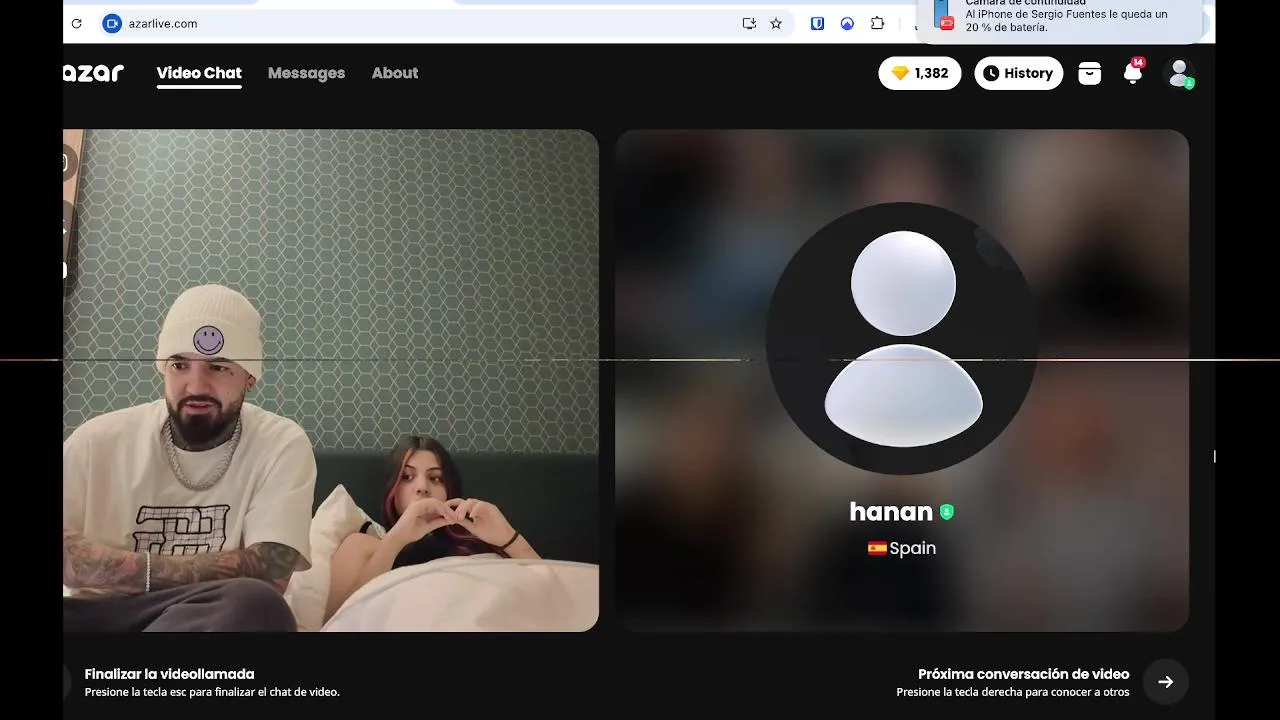Open the About tab
Screen dimensions: 1280x720
[395, 73]
